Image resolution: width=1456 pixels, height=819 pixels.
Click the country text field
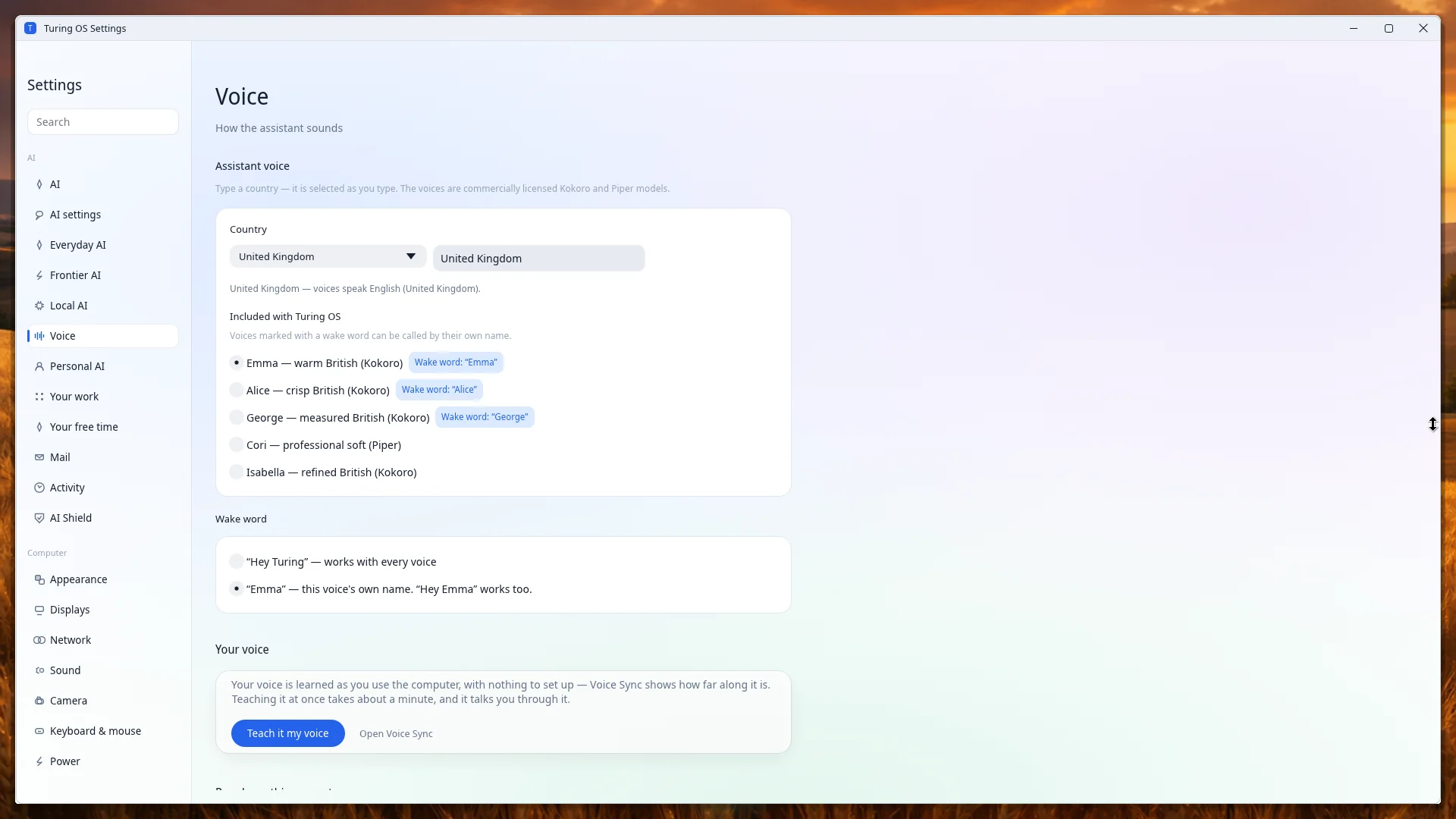539,259
